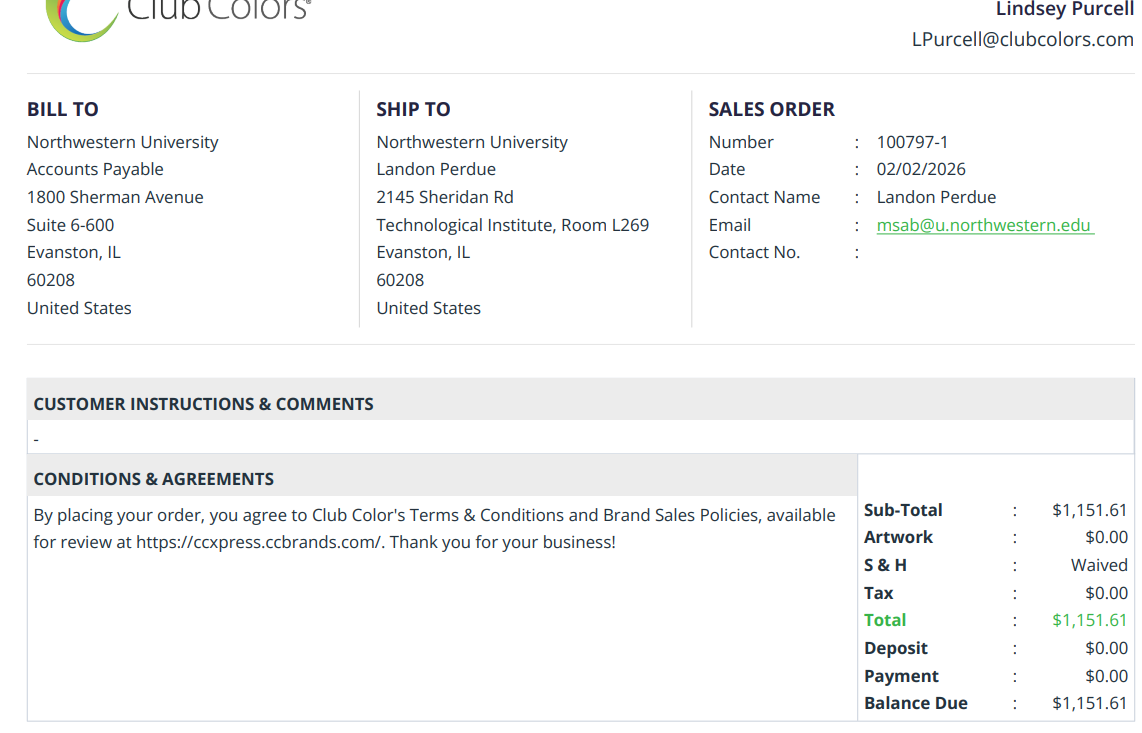Select Evanston, IL in Bill To
The width and height of the screenshot is (1142, 733).
(x=74, y=252)
